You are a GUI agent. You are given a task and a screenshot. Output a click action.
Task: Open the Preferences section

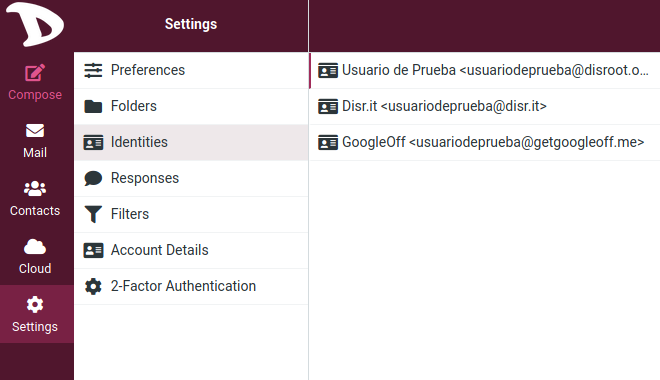[x=191, y=70]
